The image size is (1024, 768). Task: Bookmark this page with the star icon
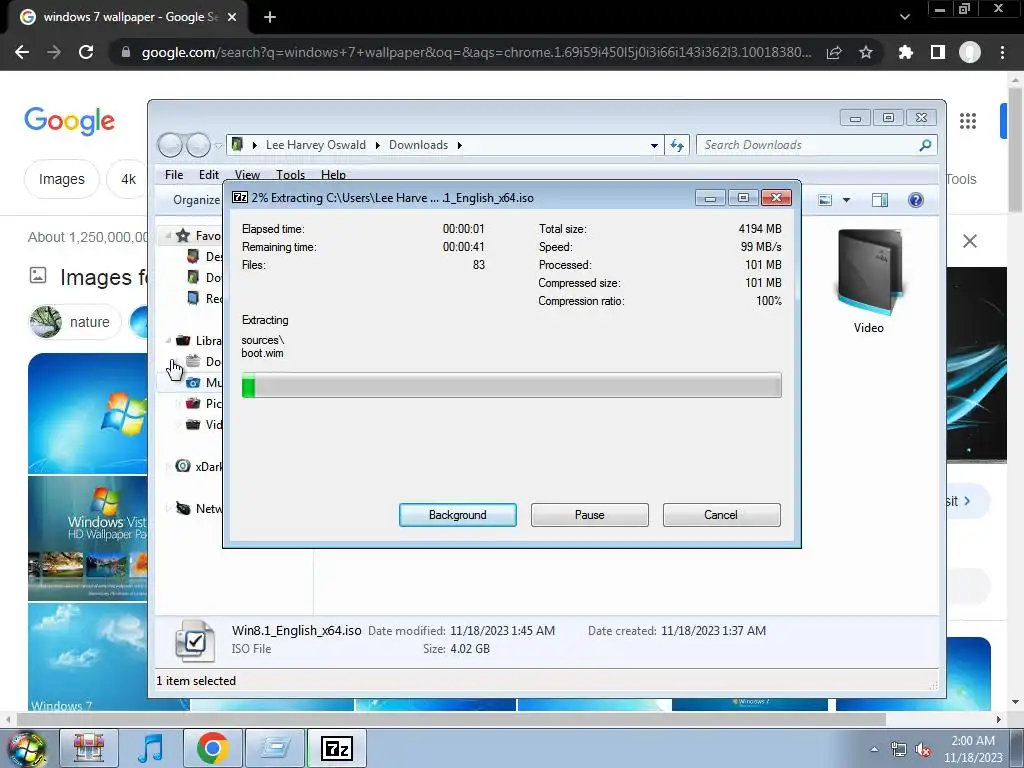[x=865, y=52]
